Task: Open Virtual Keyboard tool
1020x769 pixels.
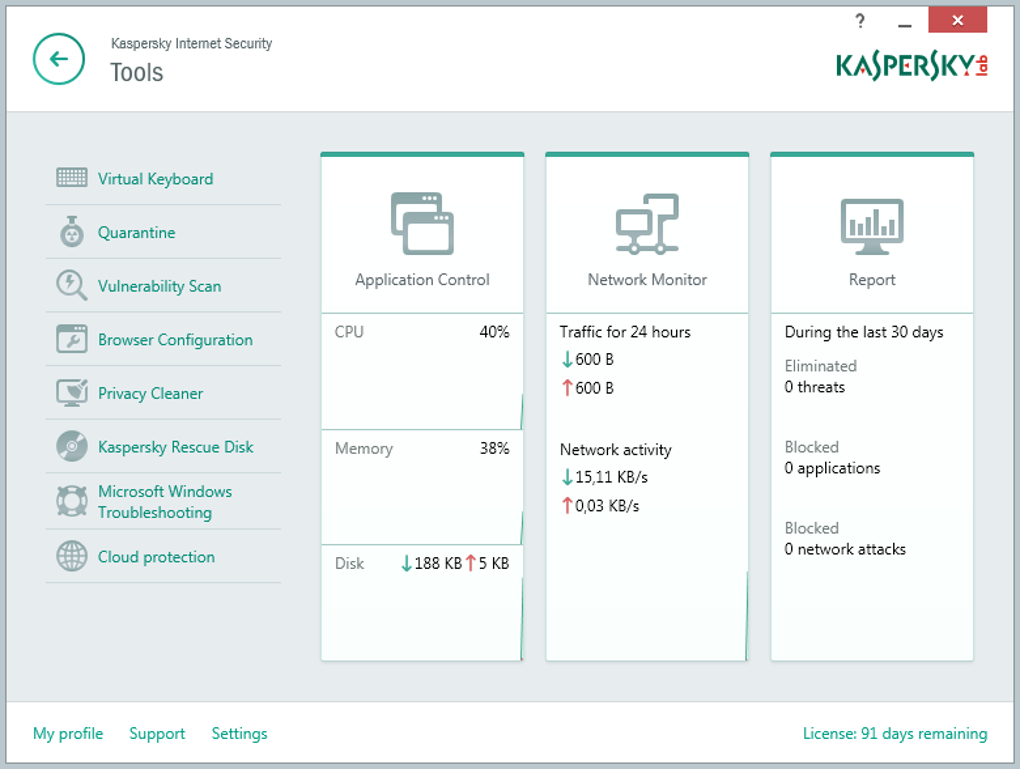Action: [x=155, y=179]
